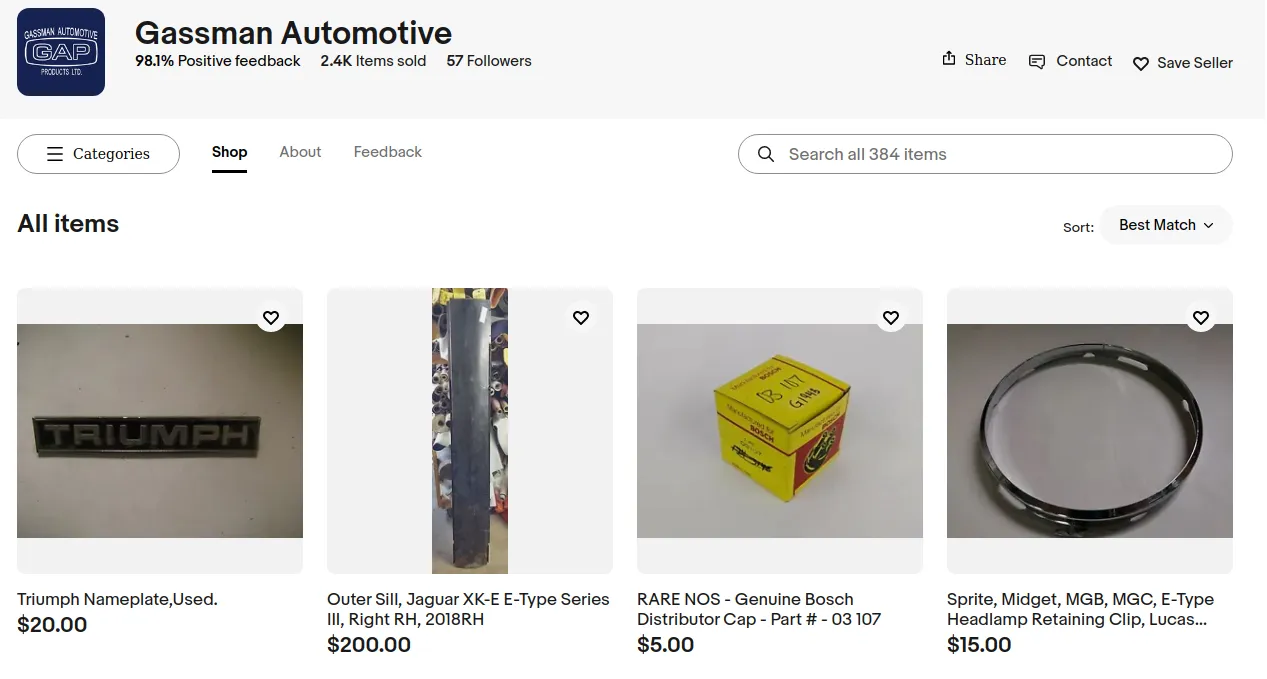Click the Share upload icon
This screenshot has width=1267, height=679.
click(x=949, y=59)
